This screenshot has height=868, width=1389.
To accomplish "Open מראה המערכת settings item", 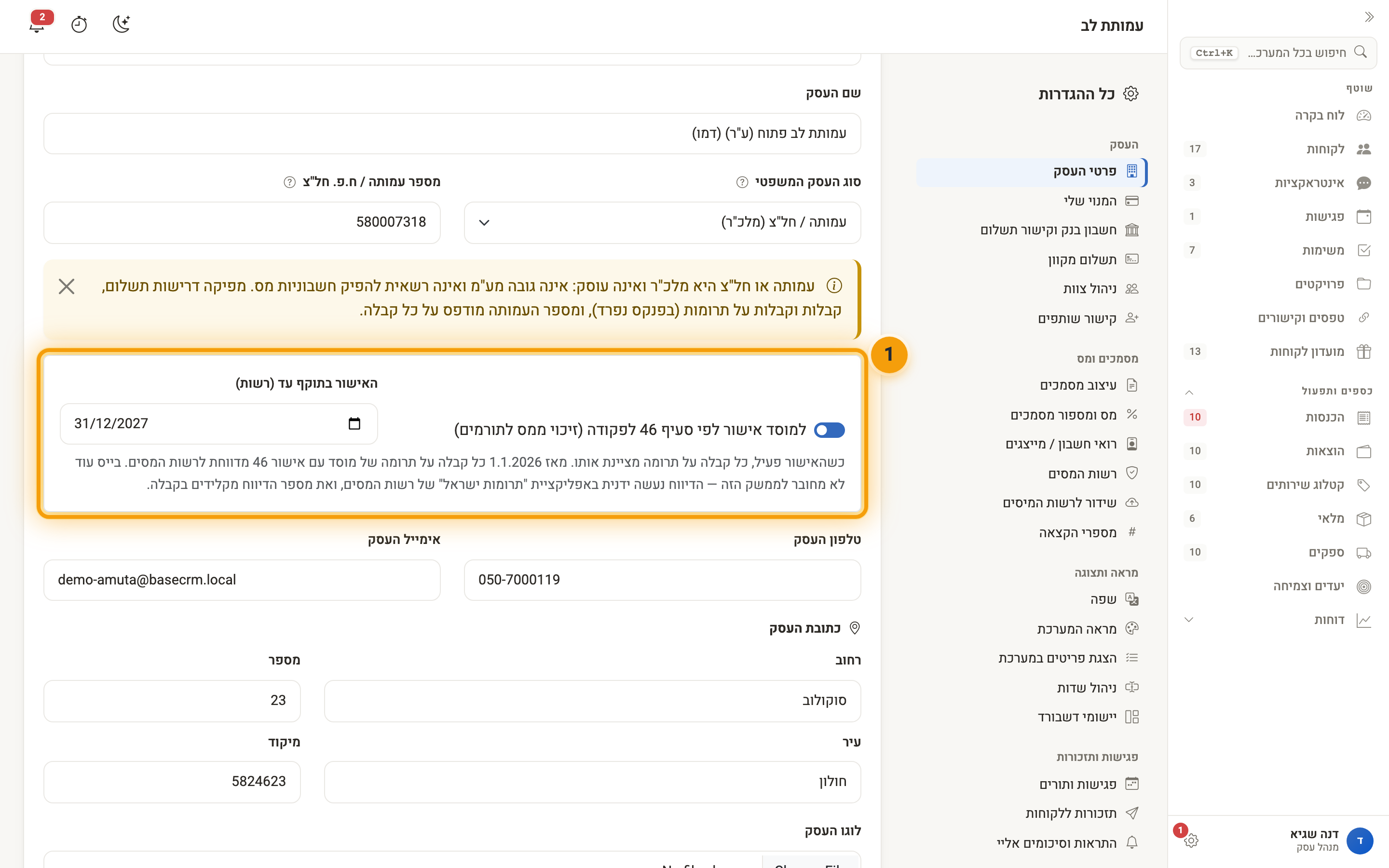I will coord(1032,629).
